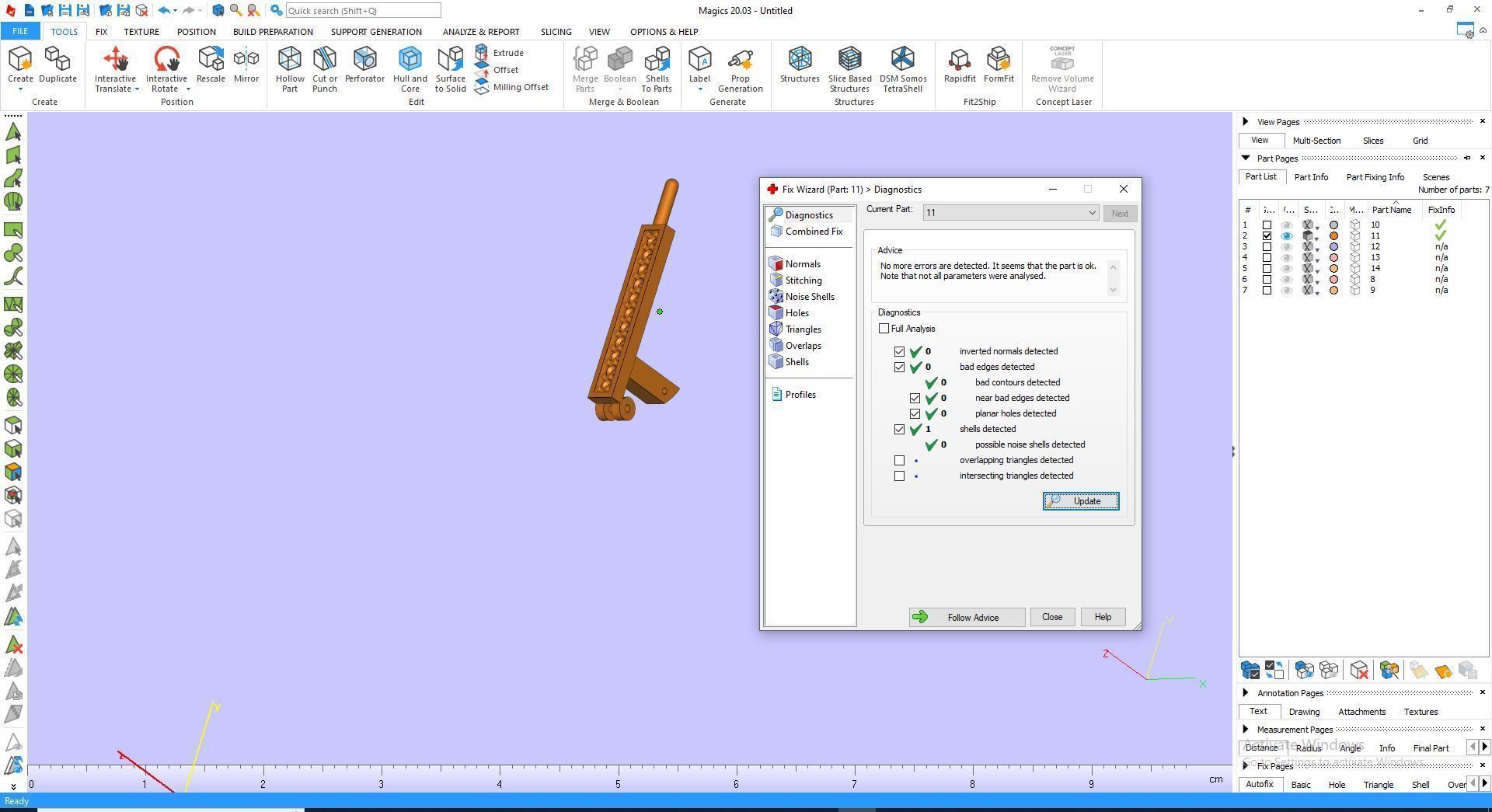Open the Profiles page
1492x812 pixels.
tap(793, 395)
